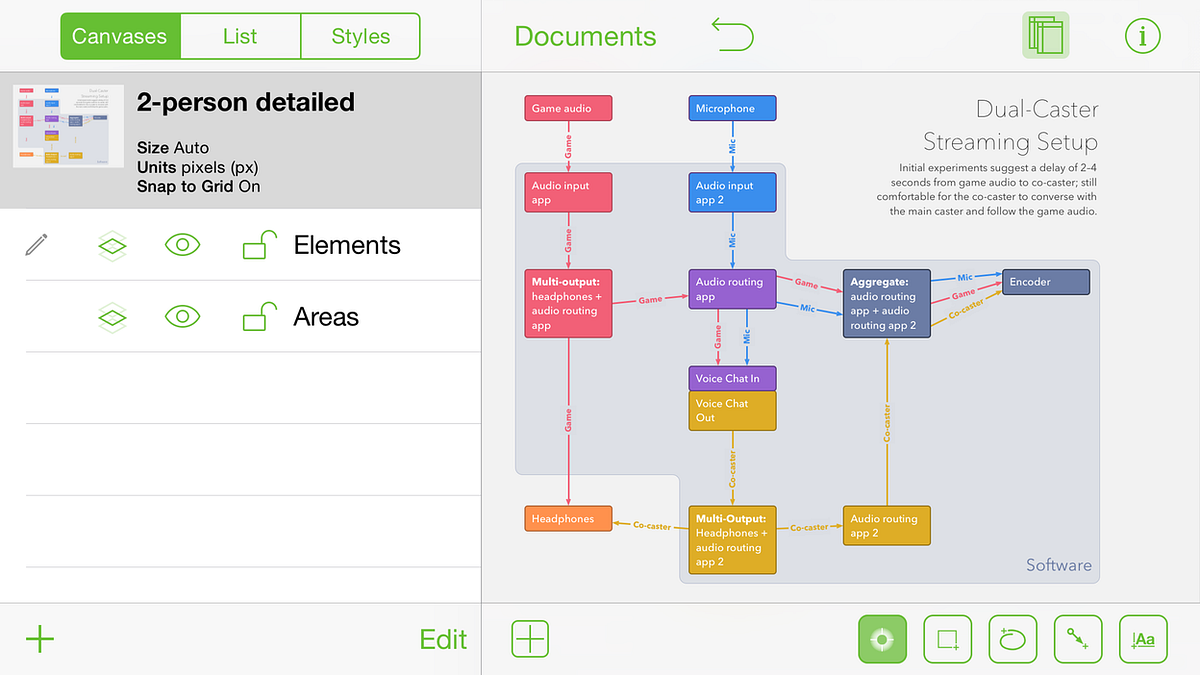The height and width of the screenshot is (675, 1200).
Task: Hide the Elements layer
Action: point(182,244)
